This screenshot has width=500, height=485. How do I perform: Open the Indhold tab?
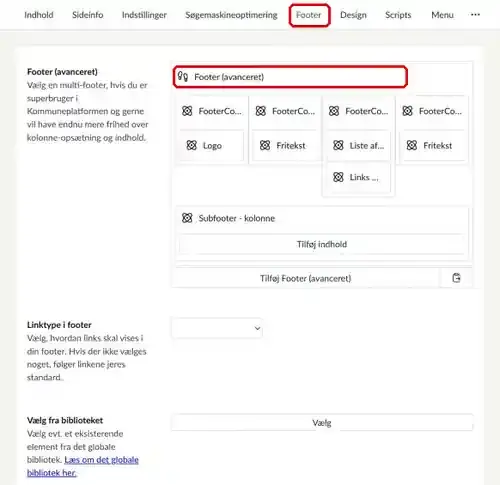(39, 15)
